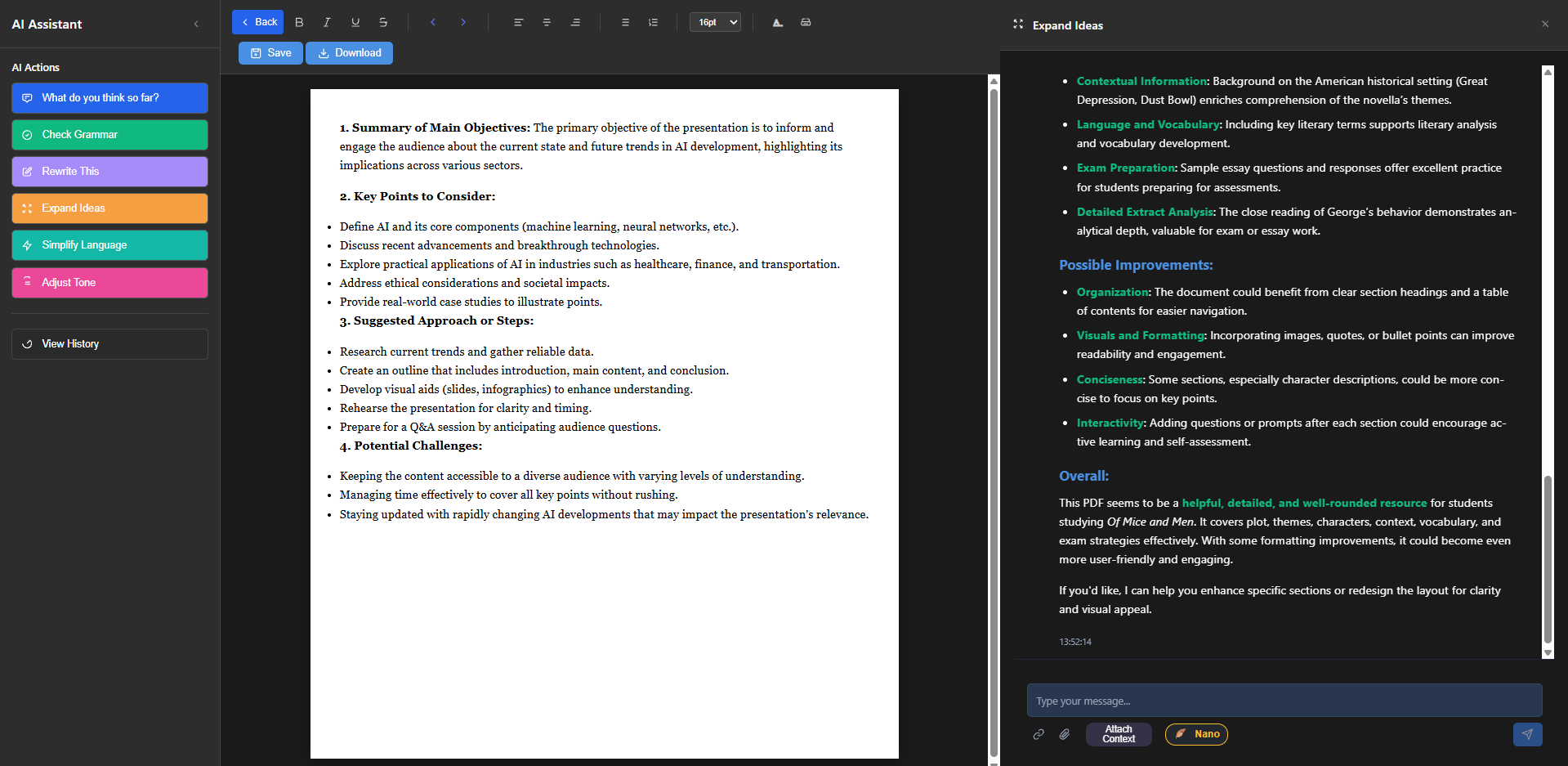Apply strikethrough to text
The height and width of the screenshot is (766, 1568).
383,22
